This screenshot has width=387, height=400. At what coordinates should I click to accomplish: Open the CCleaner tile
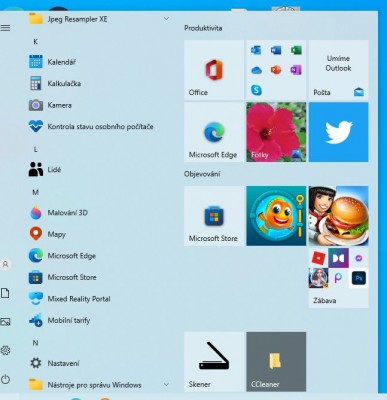point(276,361)
